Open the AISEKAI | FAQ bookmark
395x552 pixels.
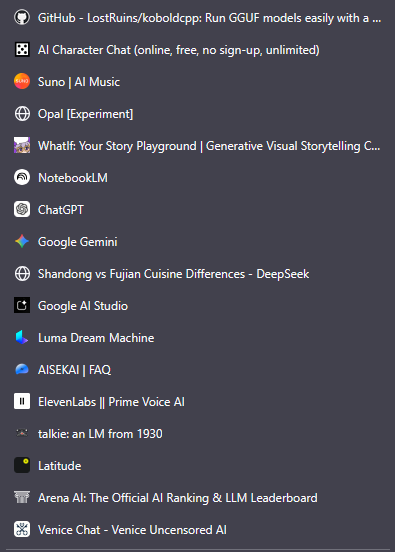click(198, 370)
